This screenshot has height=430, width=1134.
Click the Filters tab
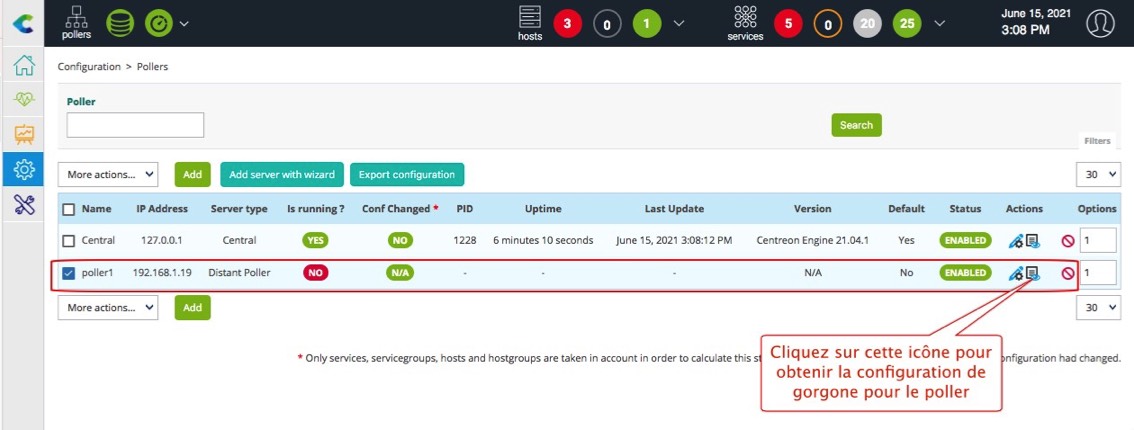coord(1096,142)
